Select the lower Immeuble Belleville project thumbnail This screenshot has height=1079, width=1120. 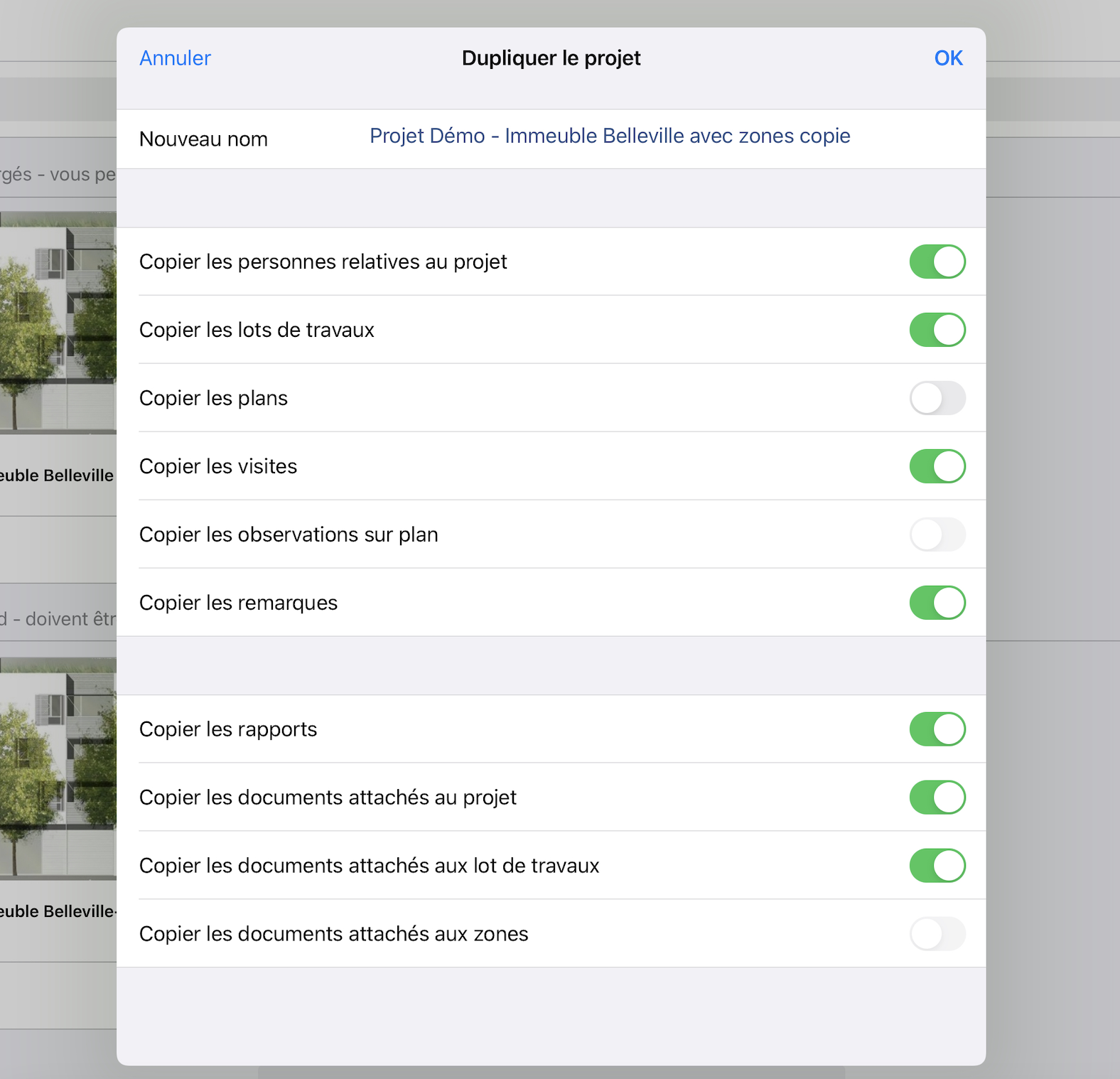coord(58,769)
